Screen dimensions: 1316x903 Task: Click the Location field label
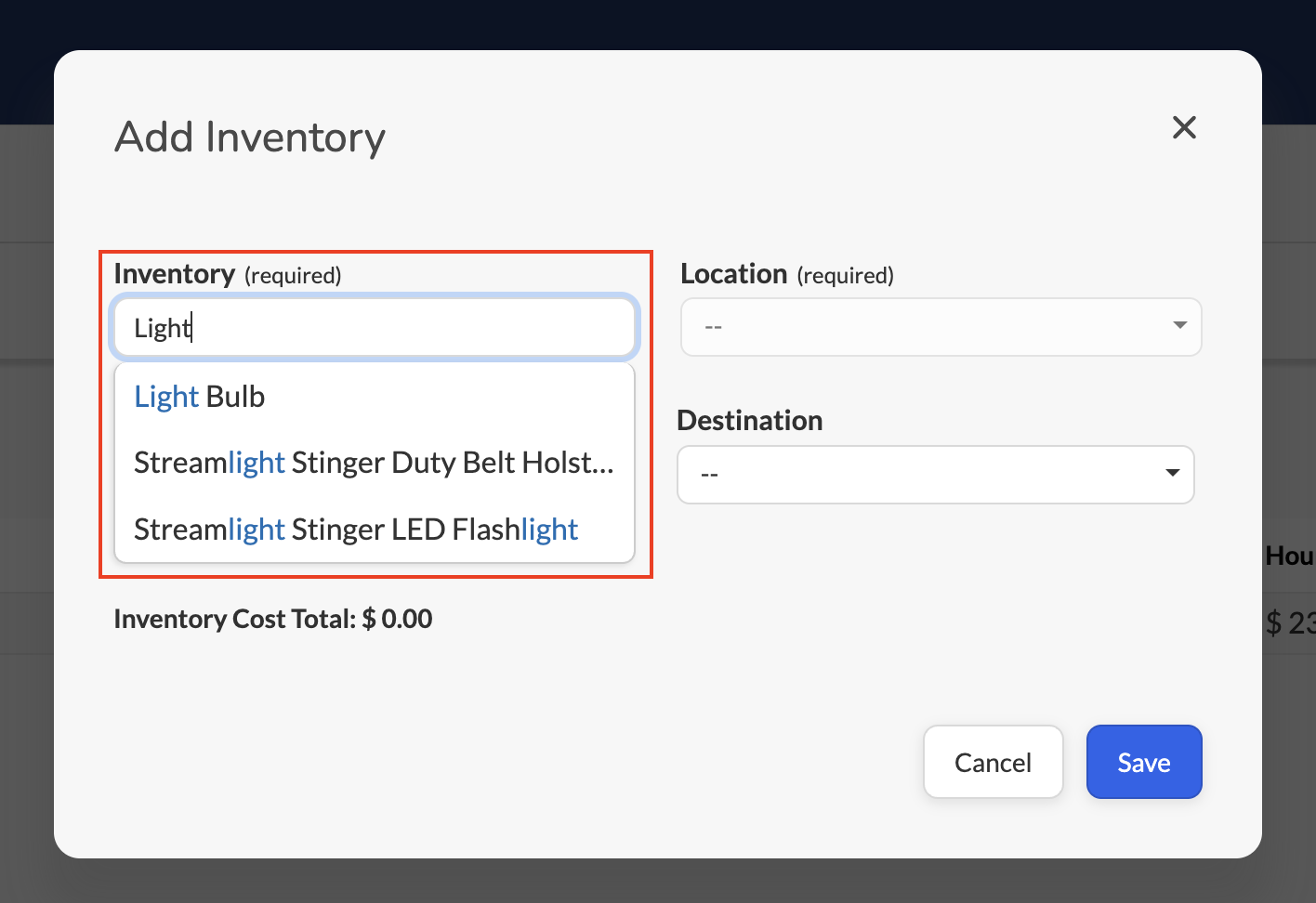[733, 274]
